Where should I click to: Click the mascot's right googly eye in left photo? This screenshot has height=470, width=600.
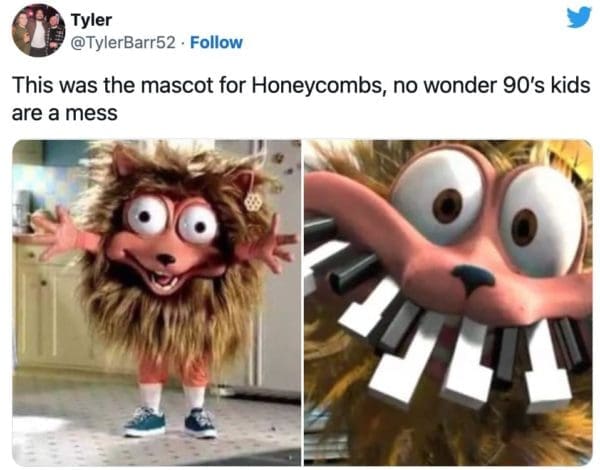[199, 226]
